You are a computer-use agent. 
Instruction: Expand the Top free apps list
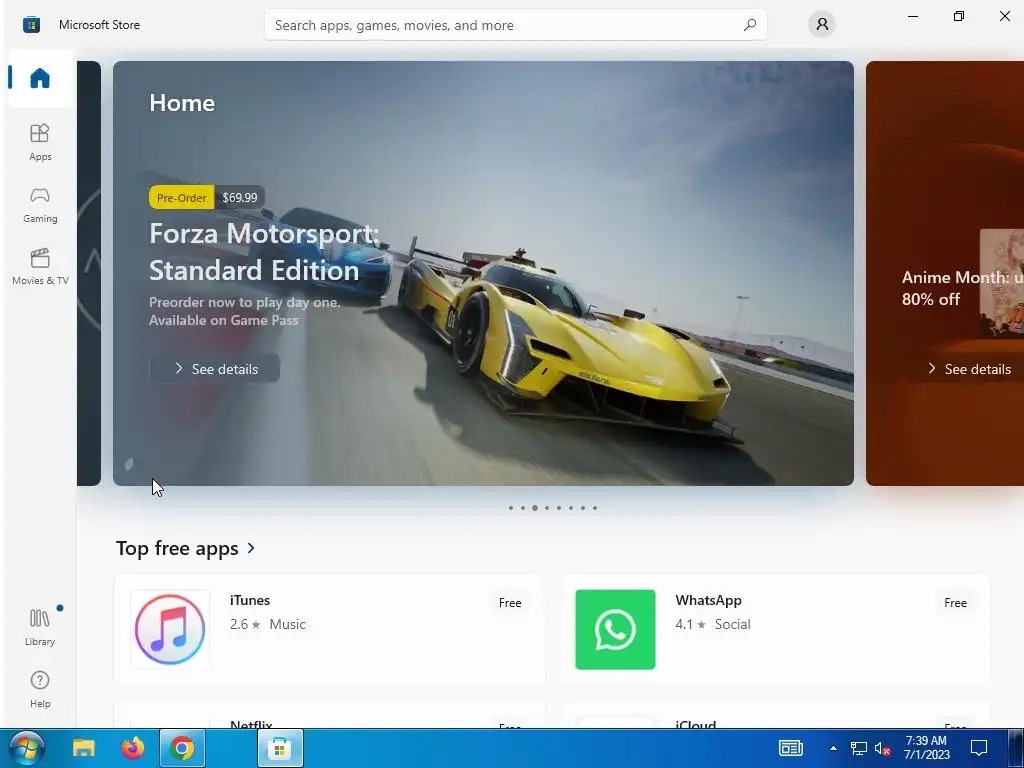tap(251, 548)
